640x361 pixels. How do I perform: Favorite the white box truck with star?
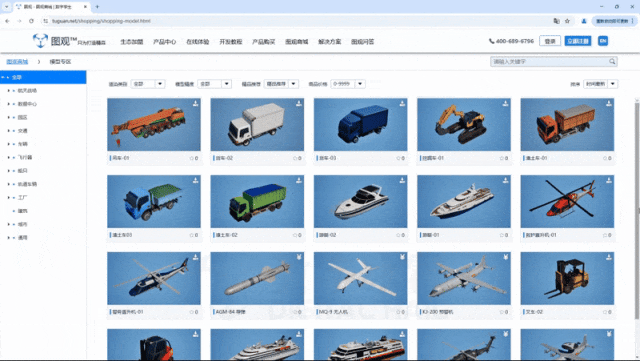[x=295, y=158]
